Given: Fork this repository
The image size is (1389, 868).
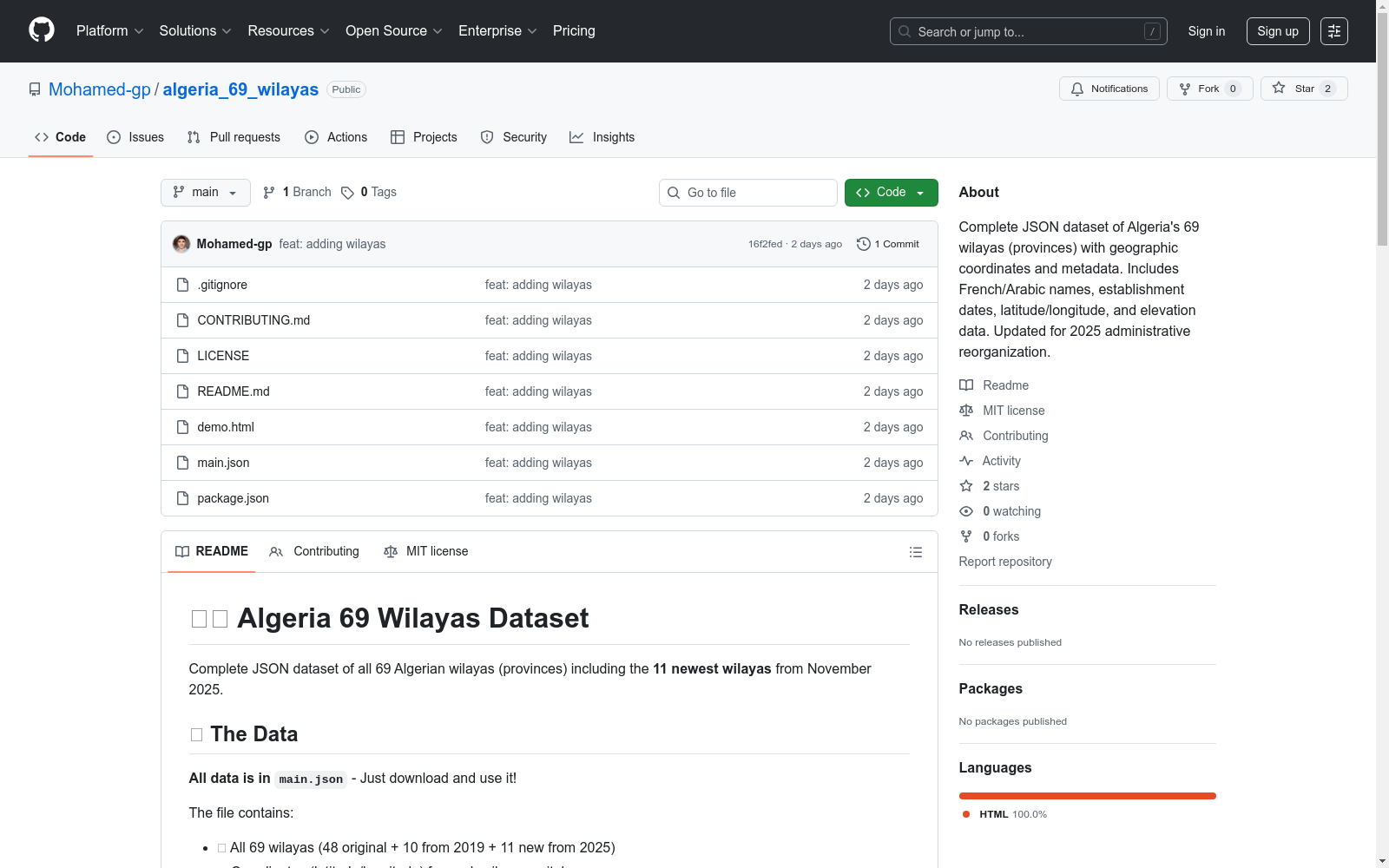Looking at the screenshot, I should (1209, 89).
